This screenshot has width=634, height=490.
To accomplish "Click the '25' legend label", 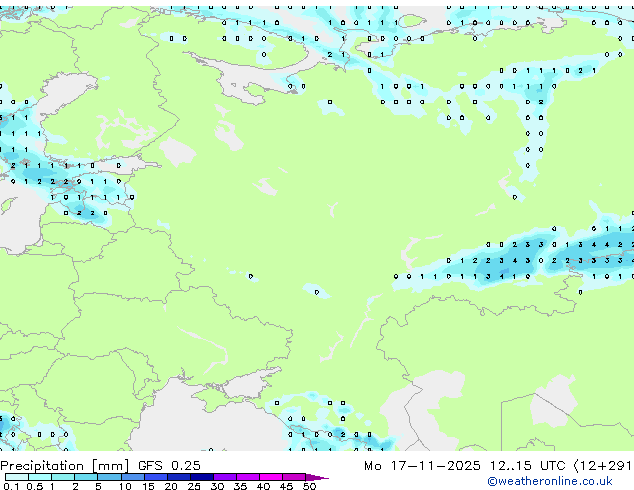I will pyautogui.click(x=194, y=486).
